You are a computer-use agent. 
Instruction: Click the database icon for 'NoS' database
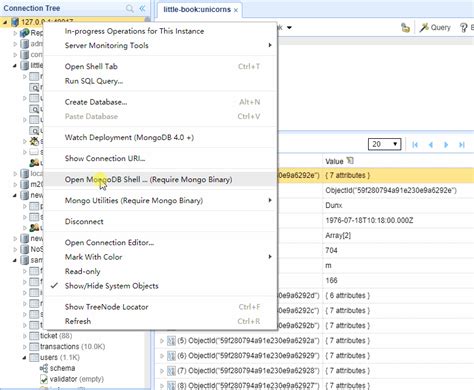24,249
